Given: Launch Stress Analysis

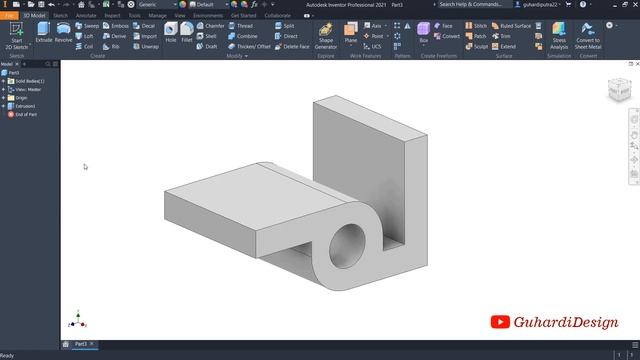Looking at the screenshot, I should coord(559,36).
